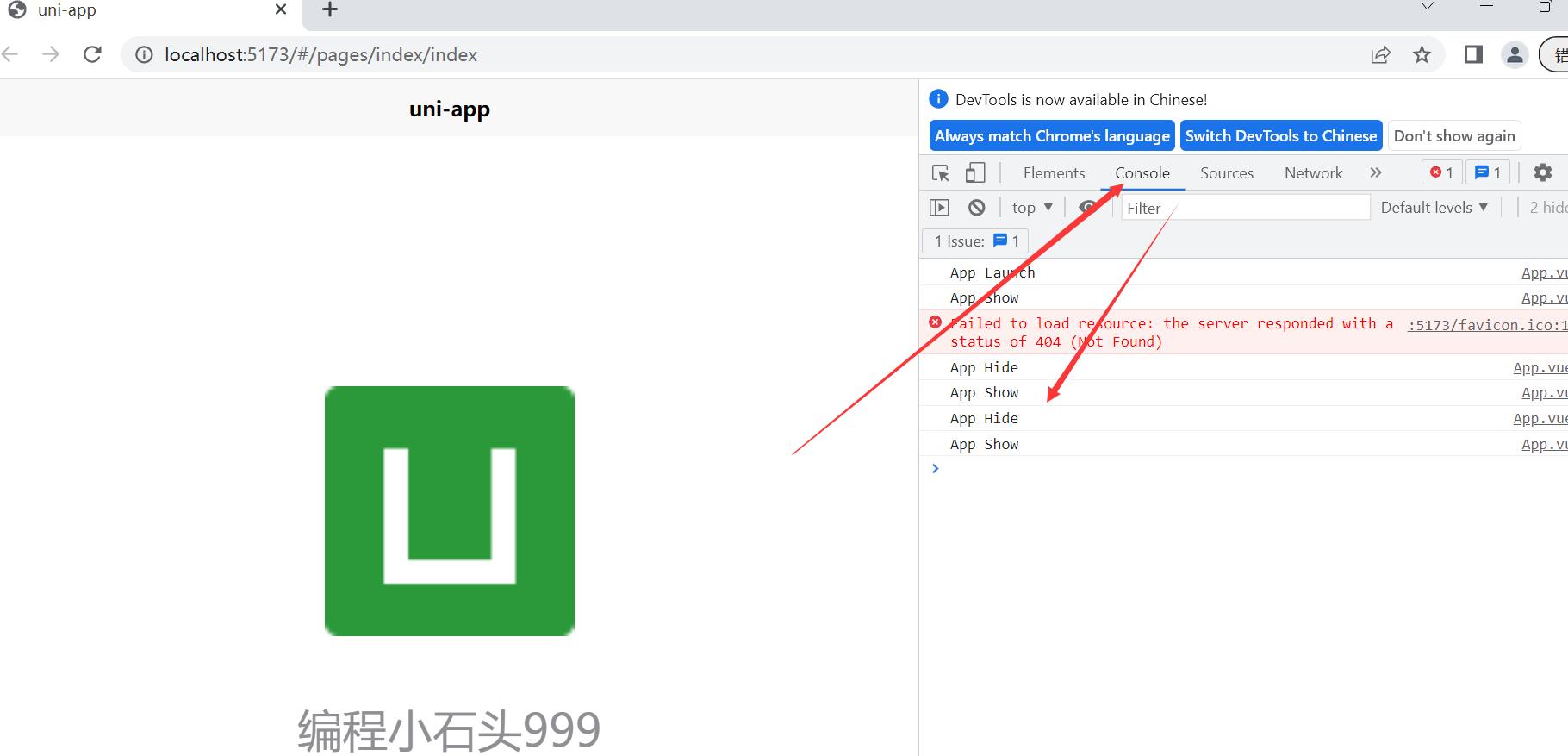
Task: Open a new browser tab
Action: (330, 9)
